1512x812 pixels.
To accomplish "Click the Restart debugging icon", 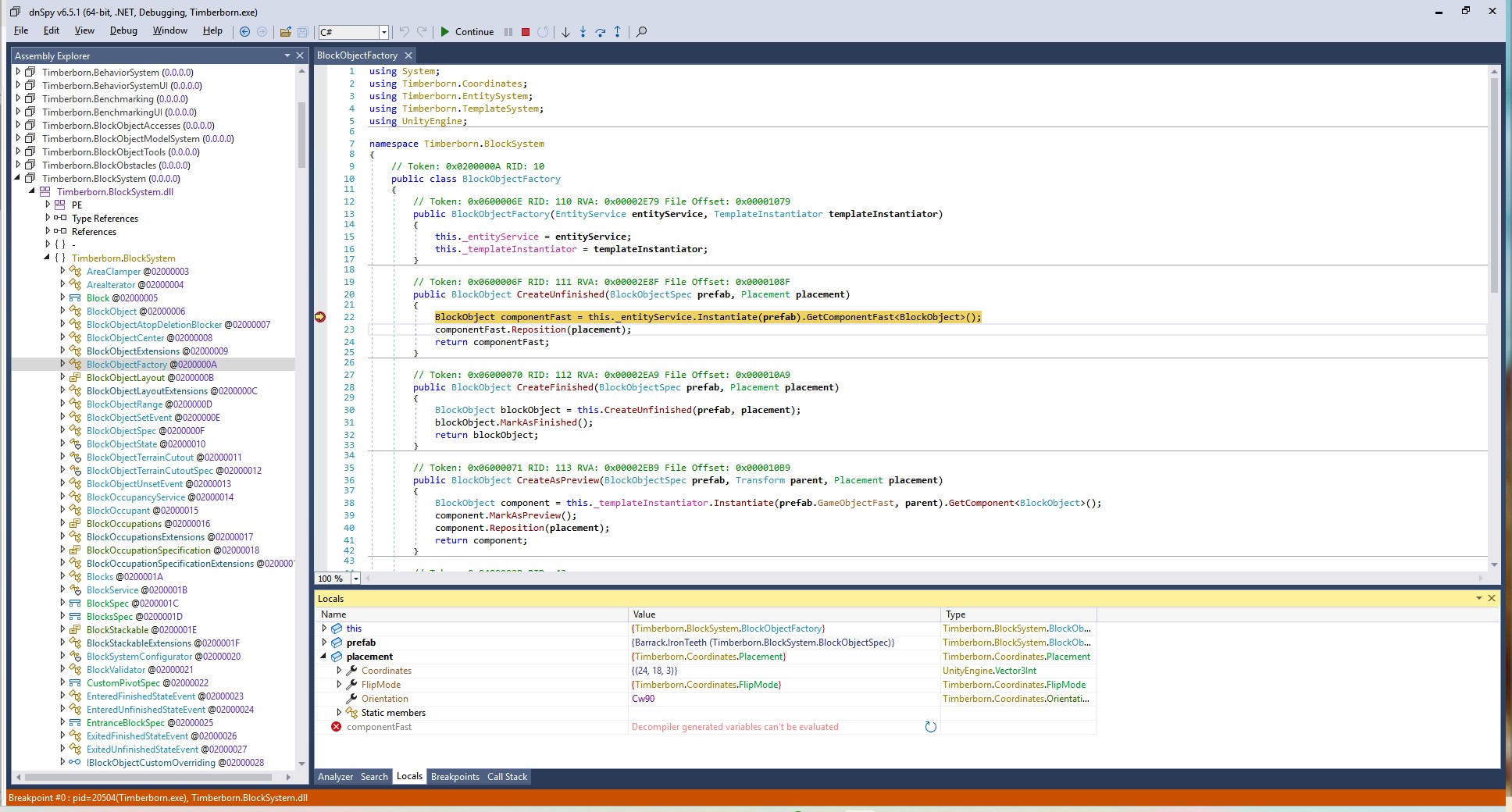I will point(543,32).
